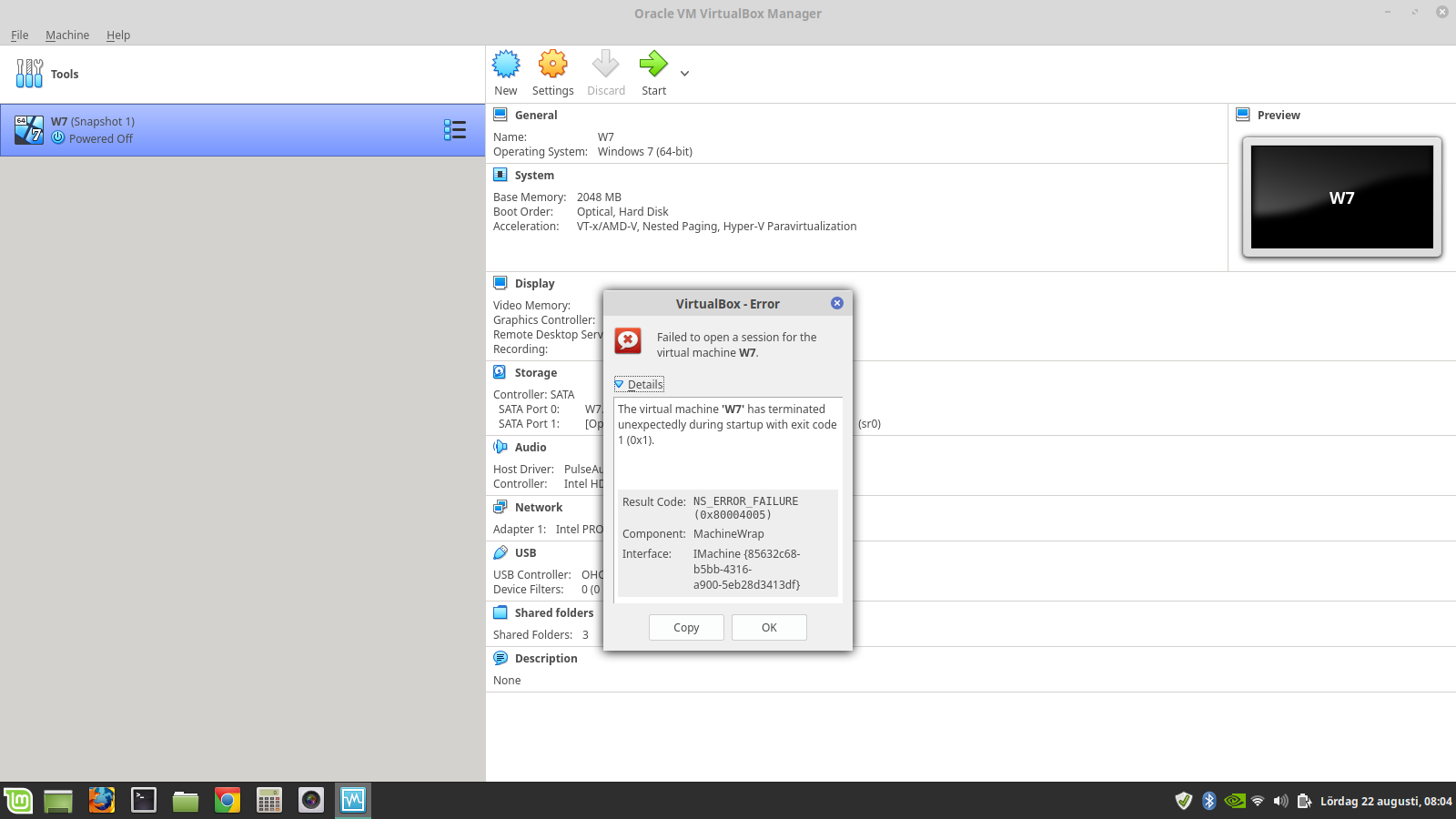Click the Preview panel icon
The width and height of the screenshot is (1456, 819).
point(1243,115)
